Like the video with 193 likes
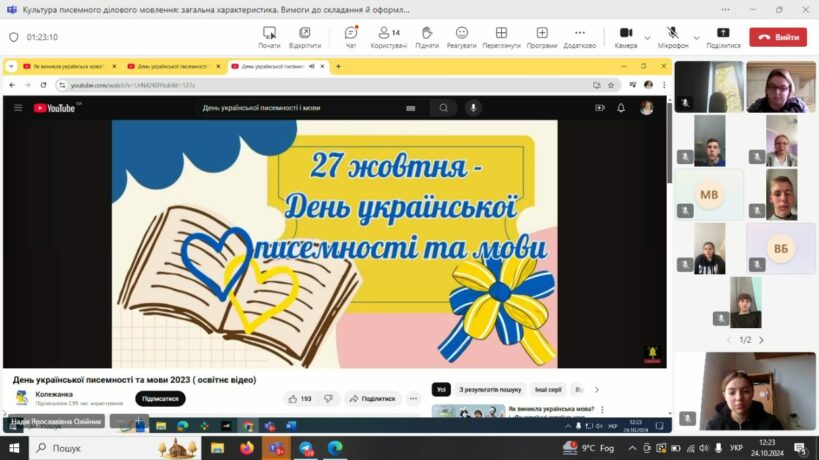 click(x=299, y=398)
